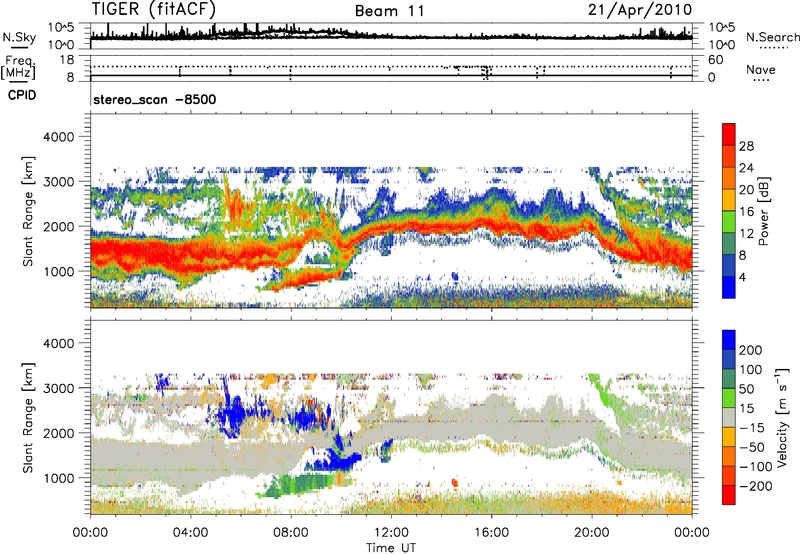Click the red power band near 16:00 at 2000 km
The image size is (800, 554).
(492, 225)
